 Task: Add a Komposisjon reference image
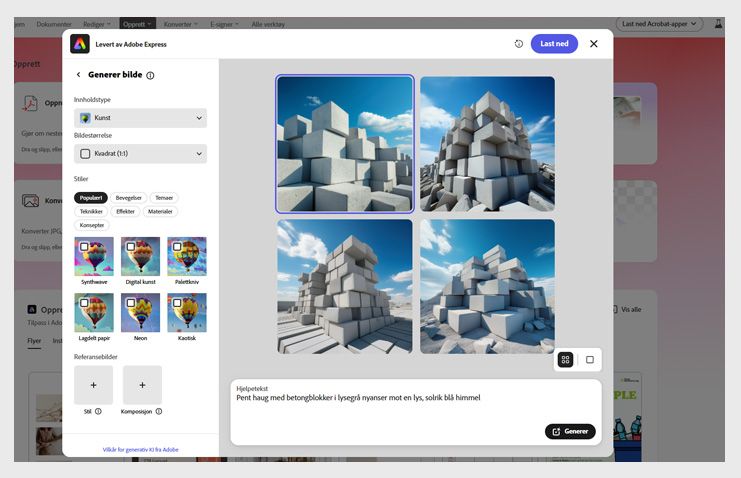(x=142, y=385)
